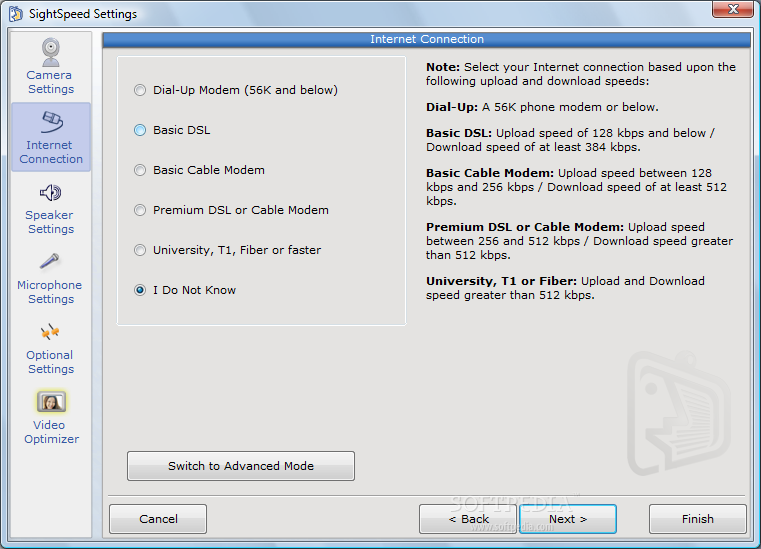Click the Microphone Settings mic icon
Screen dimensions: 761x549
pos(50,262)
